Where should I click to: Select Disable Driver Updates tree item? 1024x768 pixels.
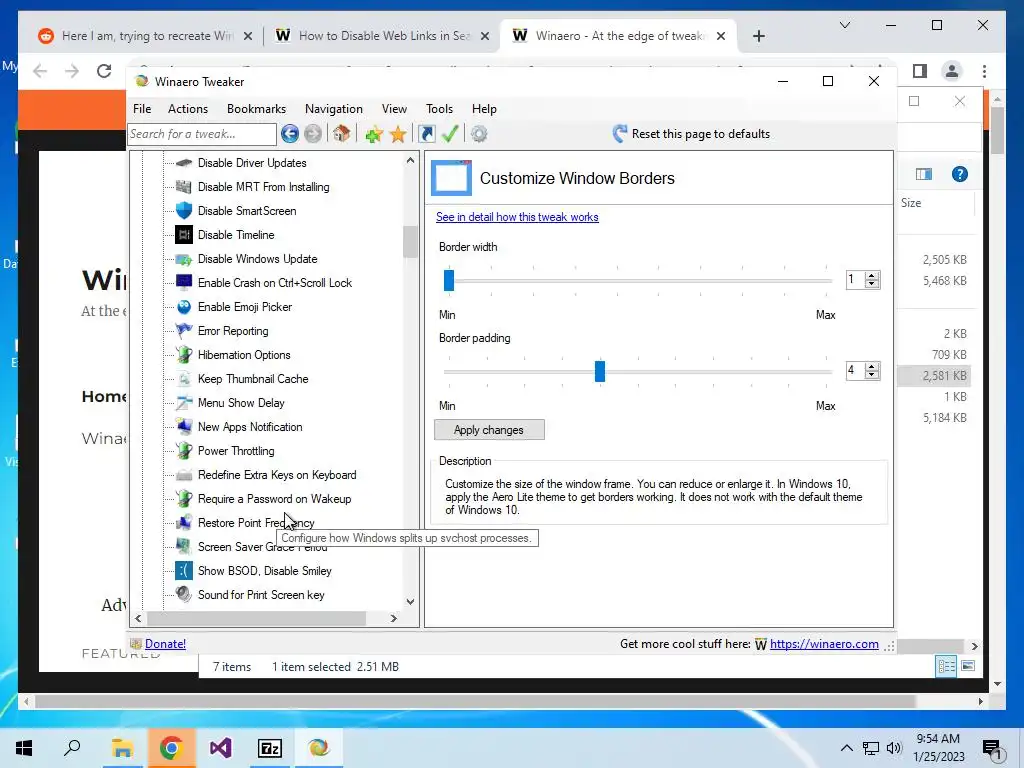point(252,163)
